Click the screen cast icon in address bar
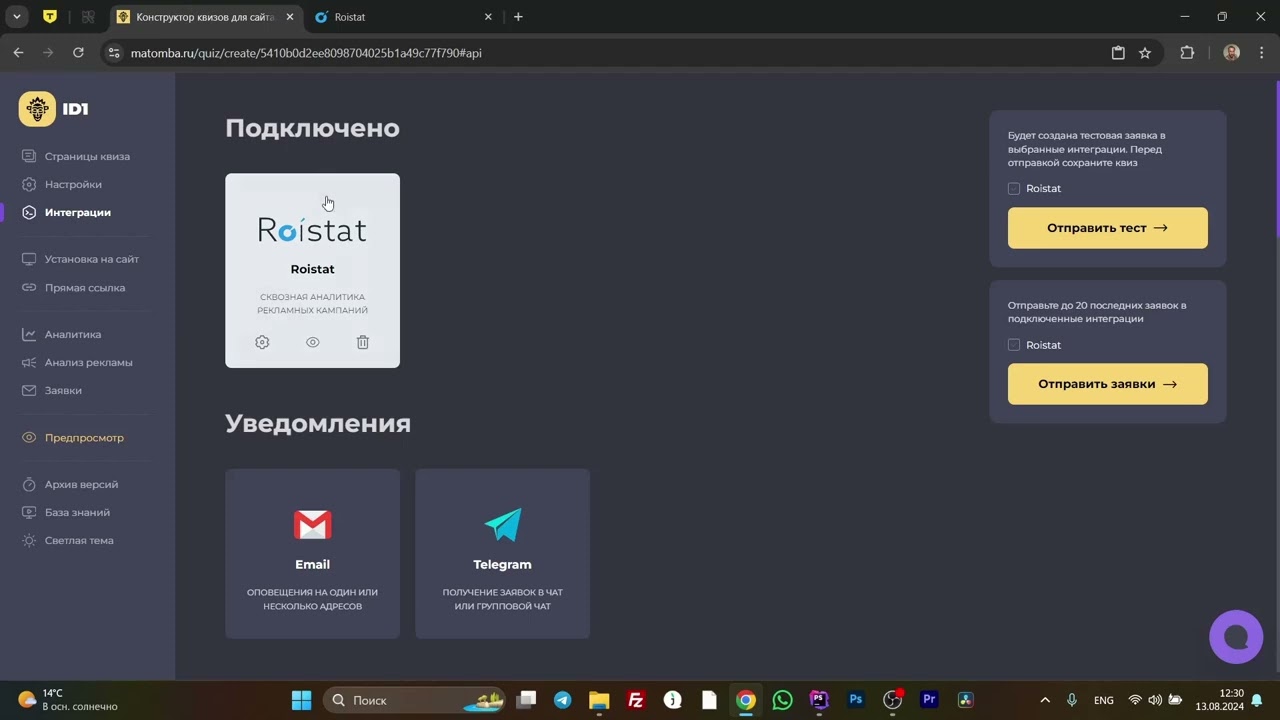 point(1118,53)
